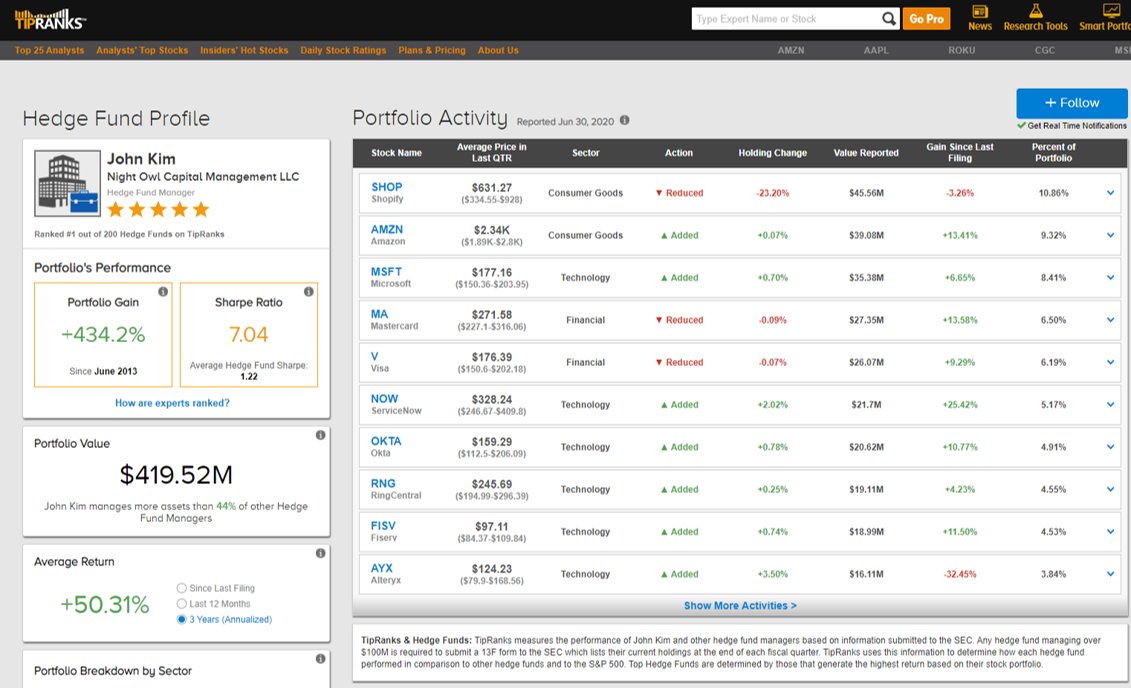This screenshot has width=1131, height=688.
Task: Open the SHOP stock link
Action: click(387, 187)
